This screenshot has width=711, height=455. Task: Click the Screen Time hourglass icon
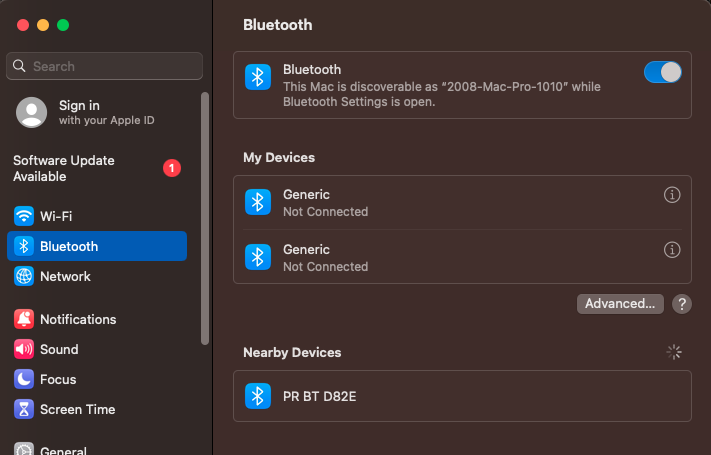[24, 409]
